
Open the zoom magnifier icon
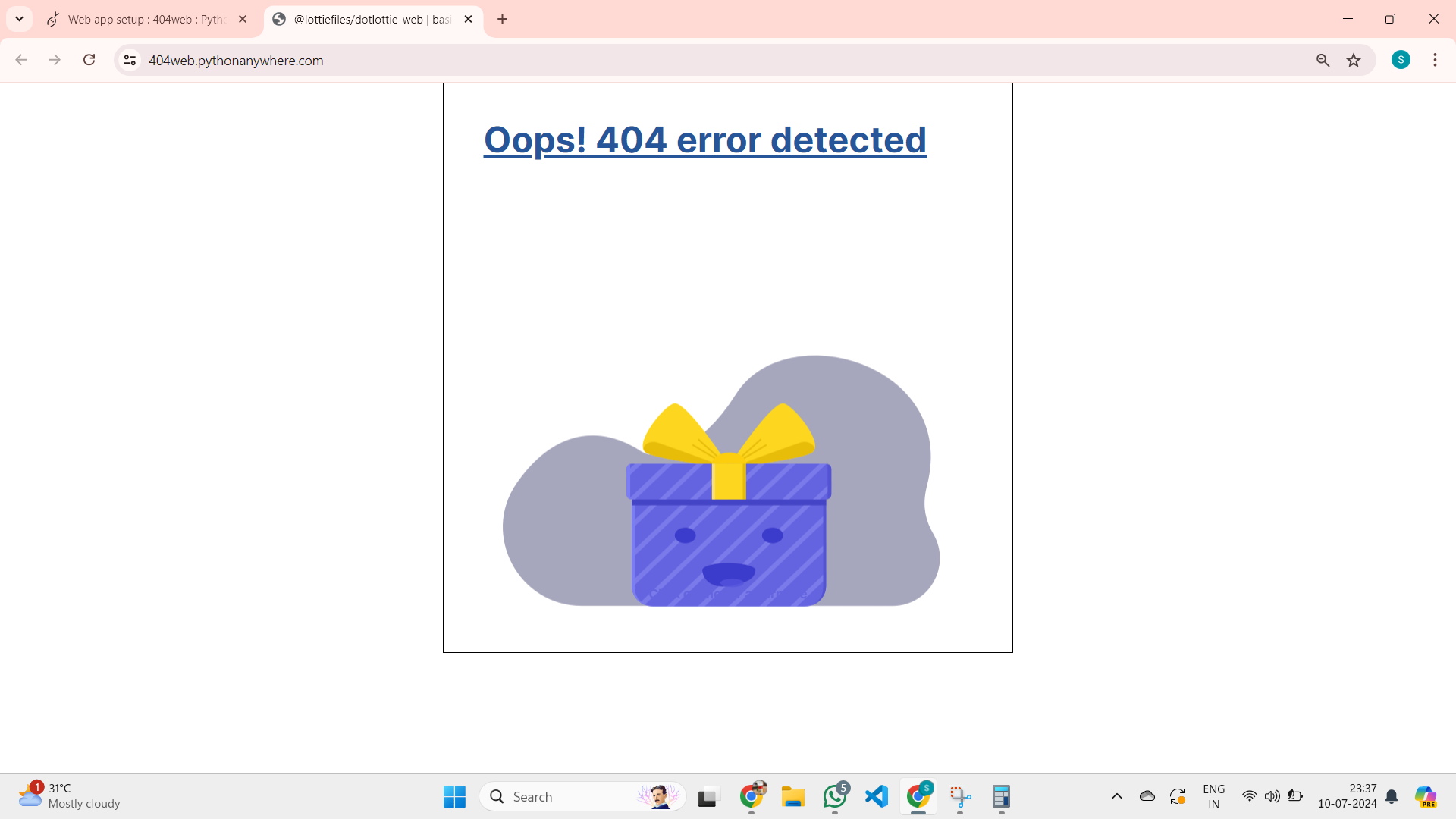1323,60
